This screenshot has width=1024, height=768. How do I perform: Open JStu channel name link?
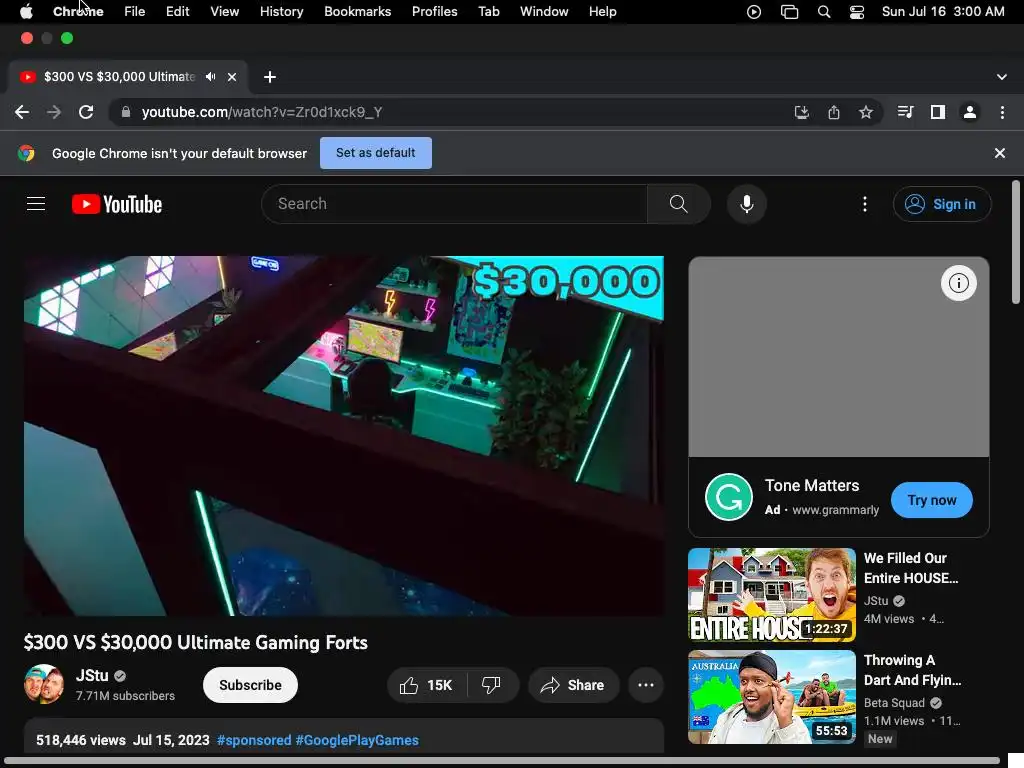(x=92, y=675)
